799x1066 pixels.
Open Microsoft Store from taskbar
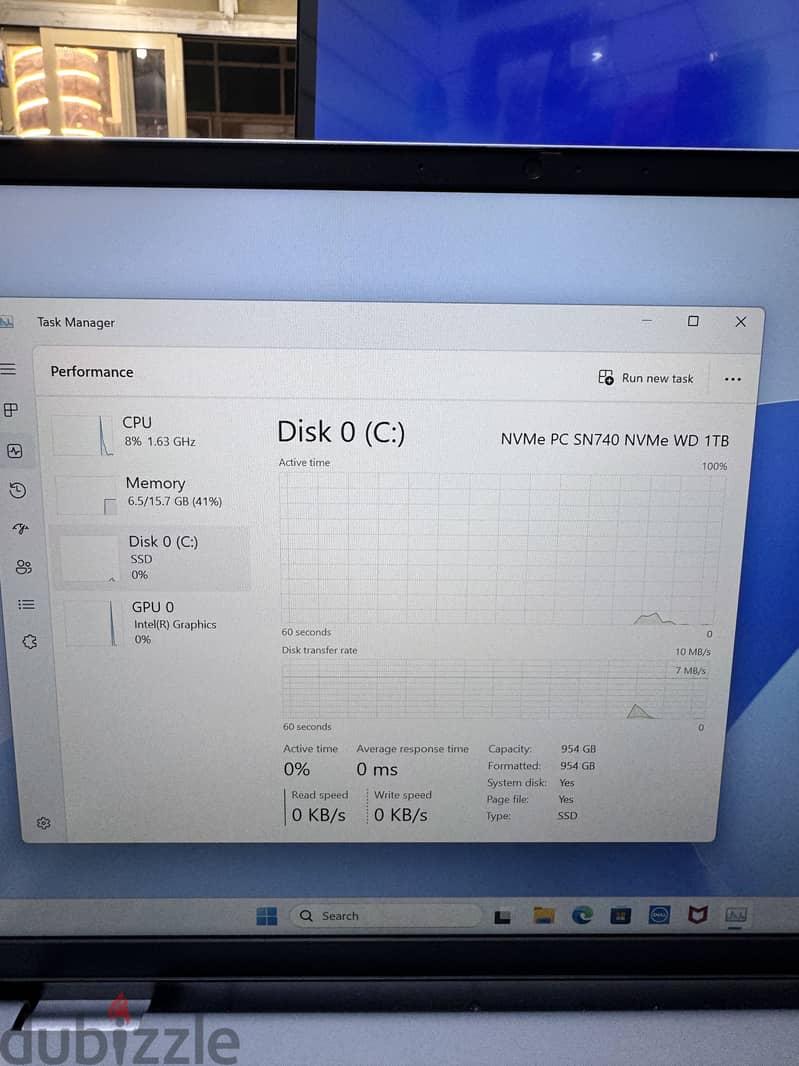[x=620, y=916]
